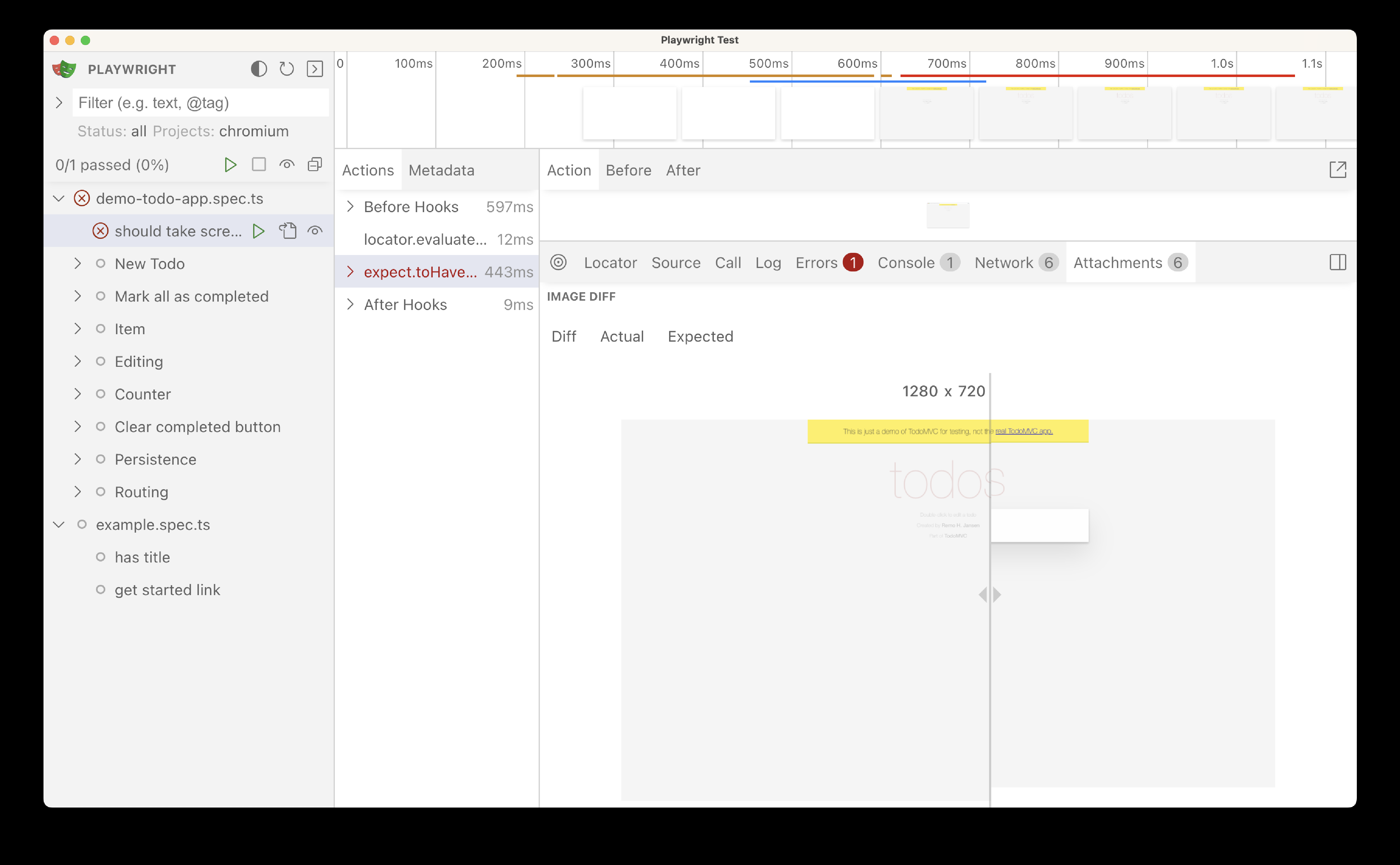Click the 1.0s timeline marker
Screen dimensions: 1400x865
pyautogui.click(x=1221, y=63)
